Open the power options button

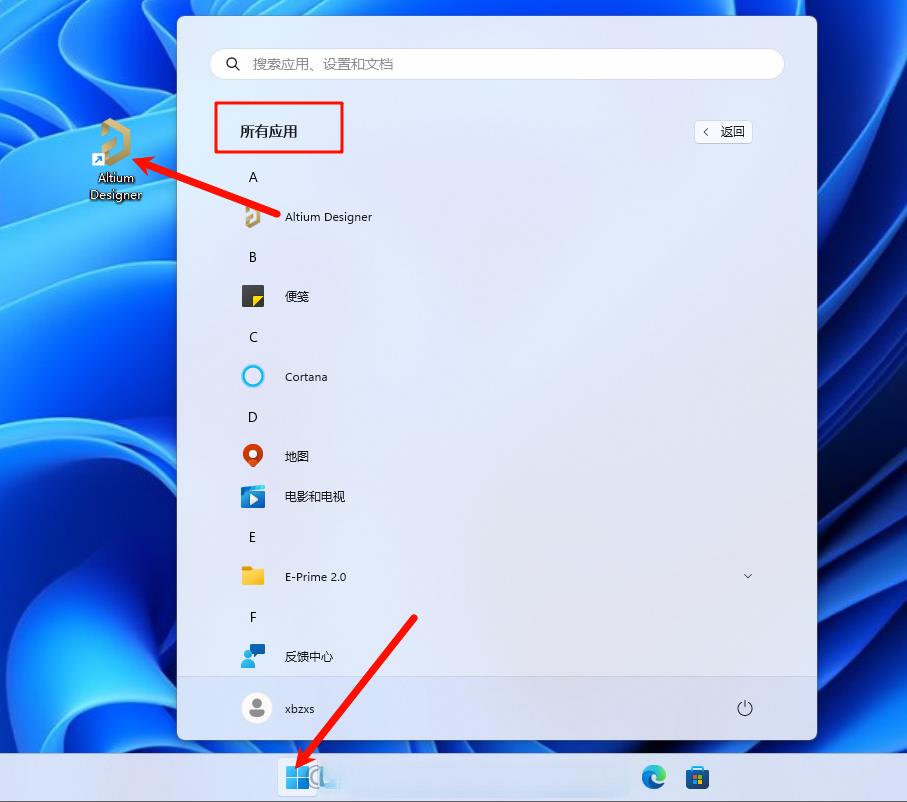click(744, 708)
